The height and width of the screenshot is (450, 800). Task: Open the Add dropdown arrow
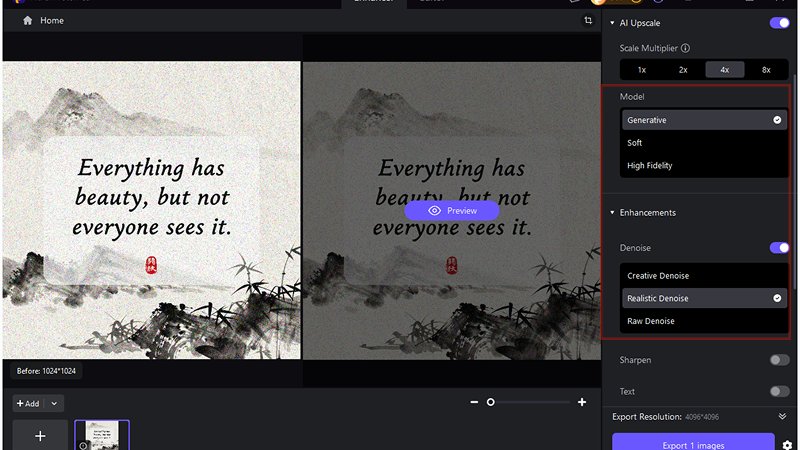[54, 404]
